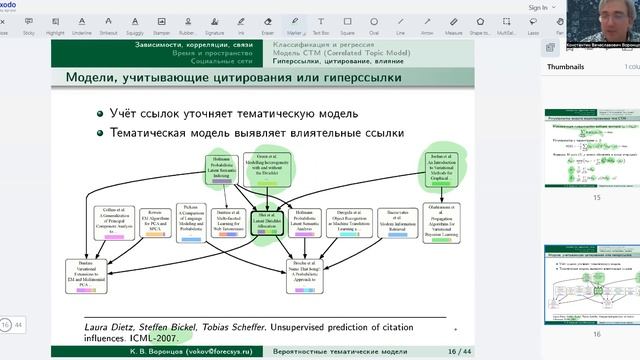Click the webcam video of the presenter
Screen dimensions: 640x360
(x=603, y=25)
